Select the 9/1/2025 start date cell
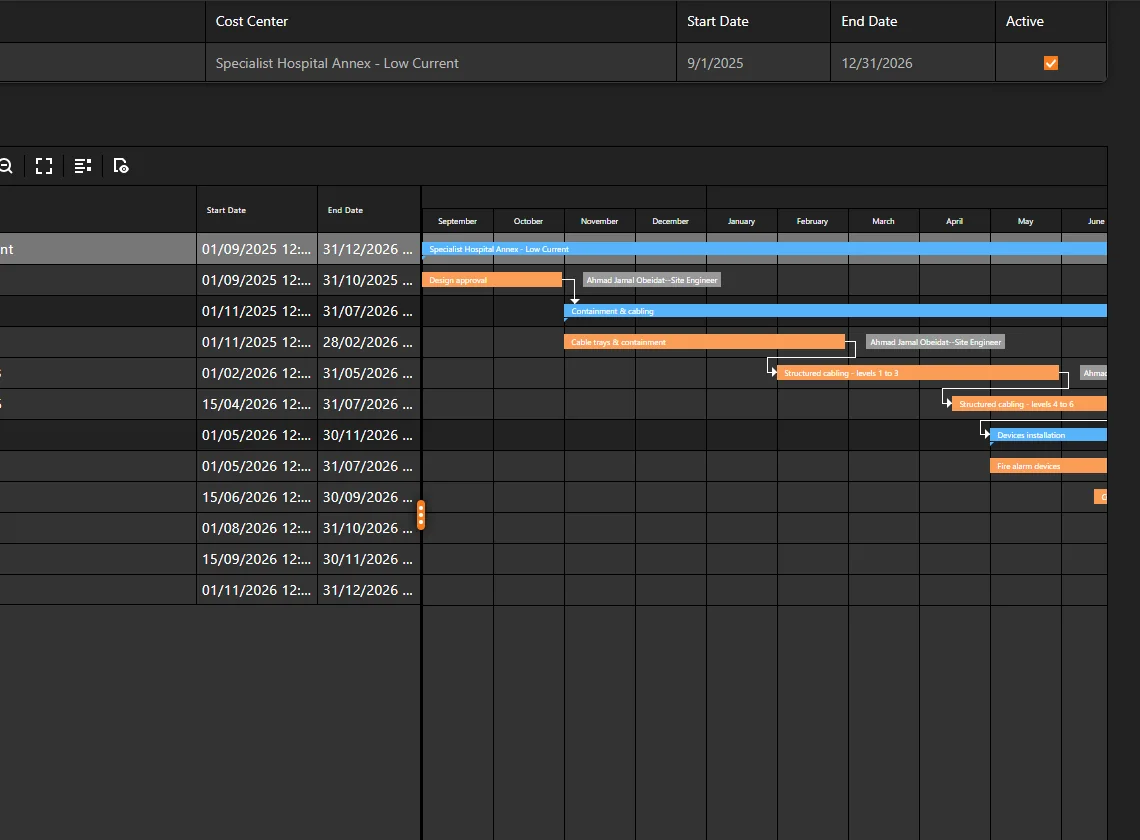Screen dimensions: 1140x840 [753, 63]
